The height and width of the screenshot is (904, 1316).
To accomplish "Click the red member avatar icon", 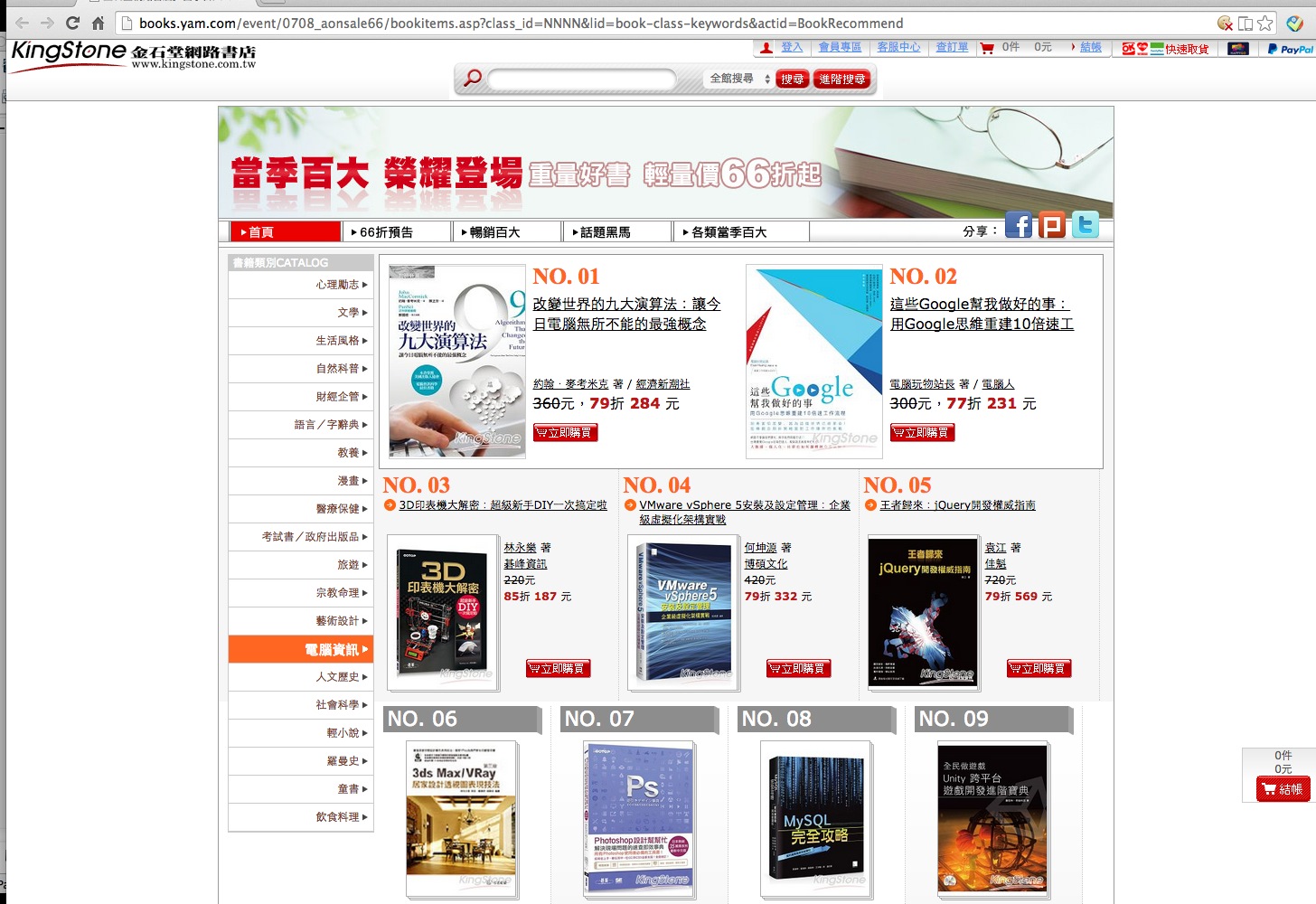I will tap(766, 48).
